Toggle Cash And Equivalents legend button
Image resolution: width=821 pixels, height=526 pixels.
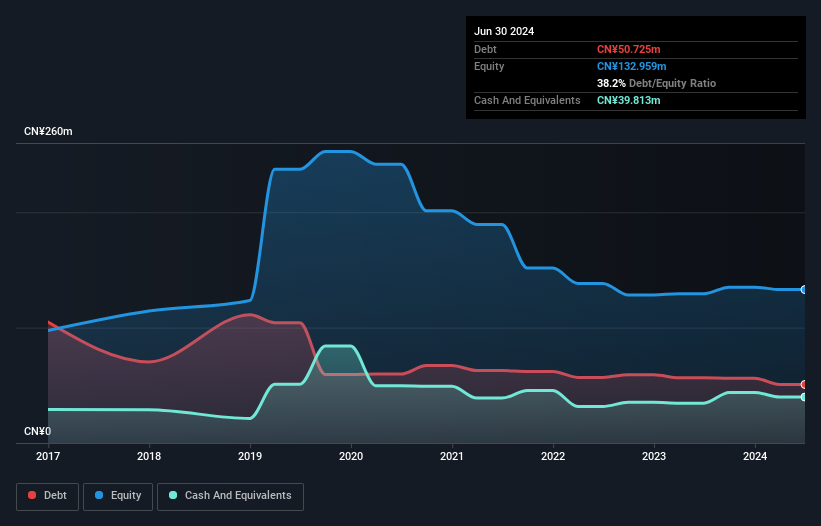pyautogui.click(x=230, y=496)
